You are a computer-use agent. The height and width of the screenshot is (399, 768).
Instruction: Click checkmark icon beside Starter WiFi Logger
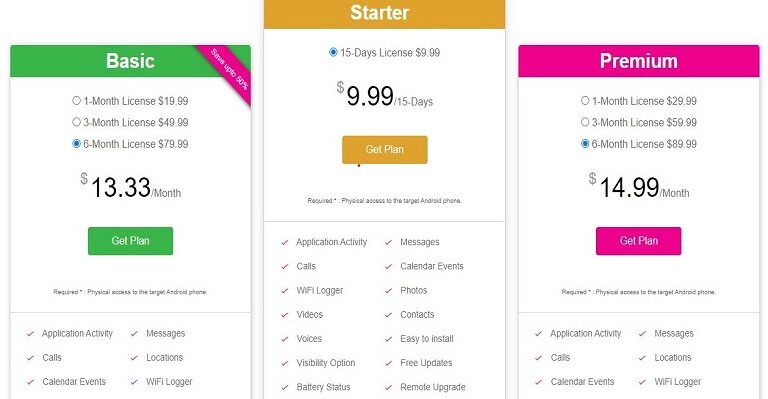coord(285,291)
